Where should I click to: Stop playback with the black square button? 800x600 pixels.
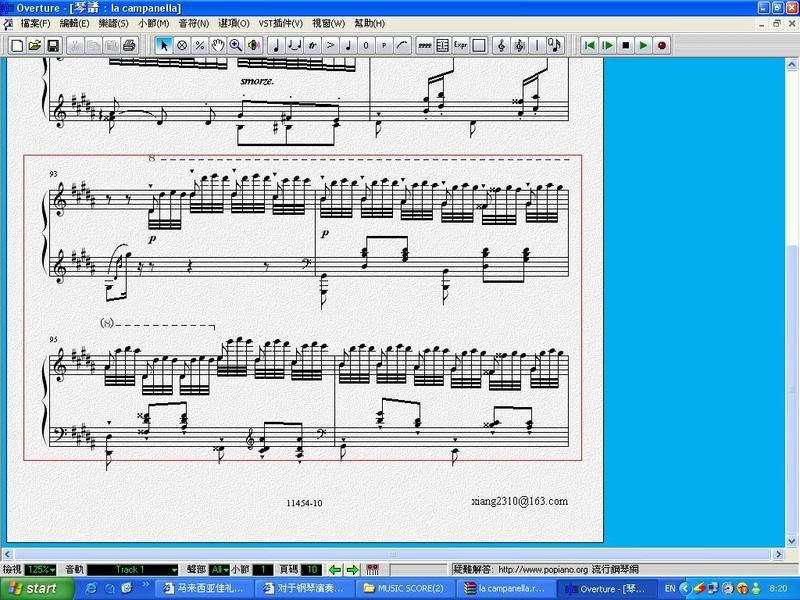[x=625, y=45]
